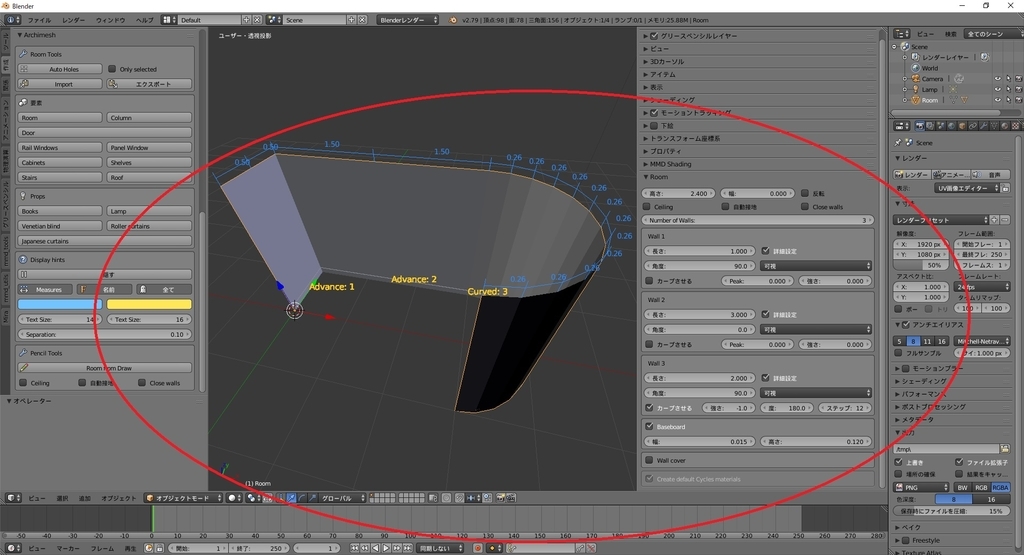
Task: Click the modifiers wrench tab icon
Action: 984,126
